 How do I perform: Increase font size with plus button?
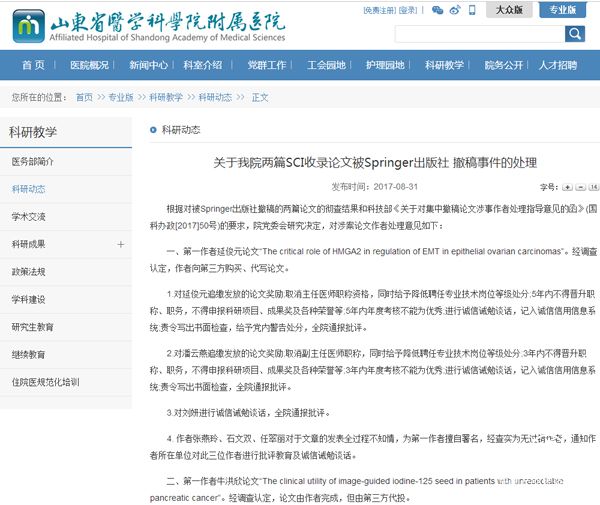coord(567,187)
